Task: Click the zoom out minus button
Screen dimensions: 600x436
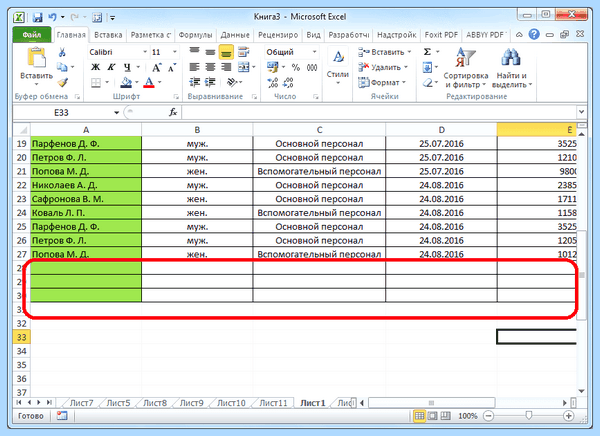Action: 489,416
